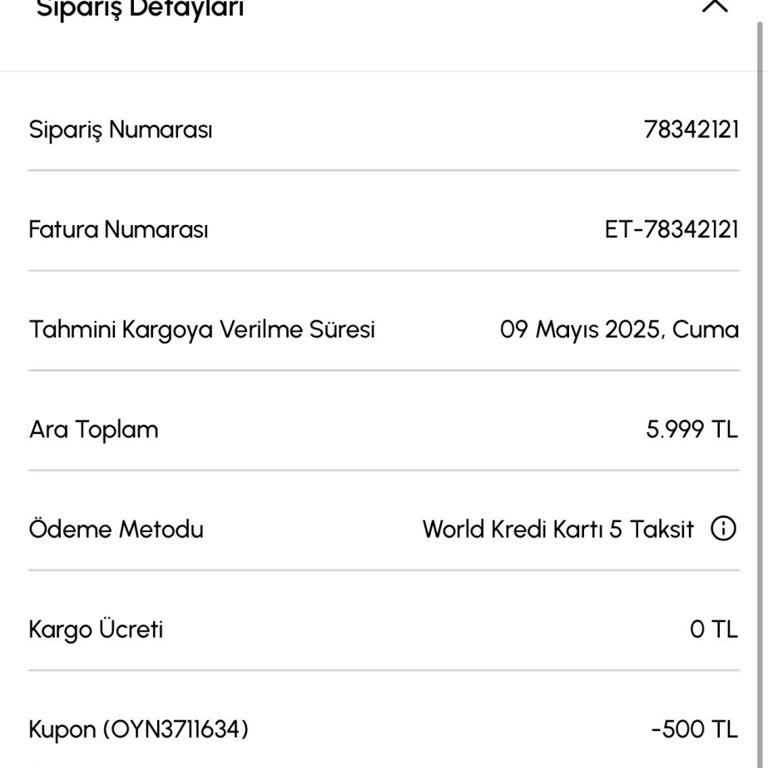
Task: Click the subtotal amount 5.999 TL
Action: click(x=692, y=430)
